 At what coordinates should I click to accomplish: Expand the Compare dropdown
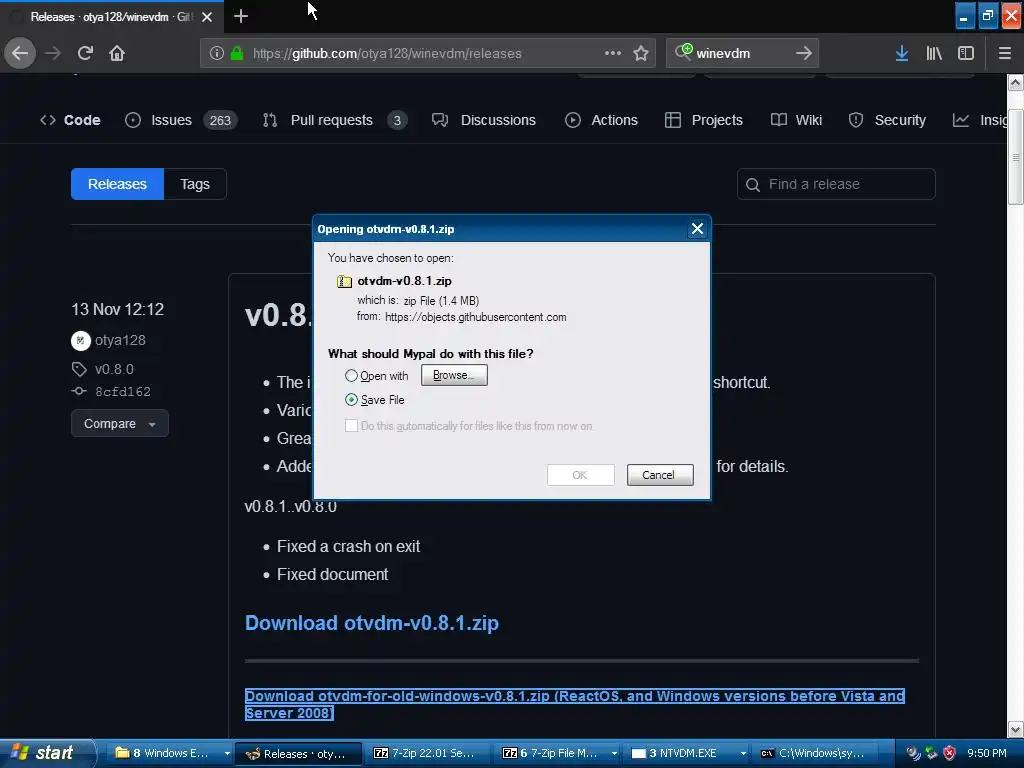pos(120,424)
